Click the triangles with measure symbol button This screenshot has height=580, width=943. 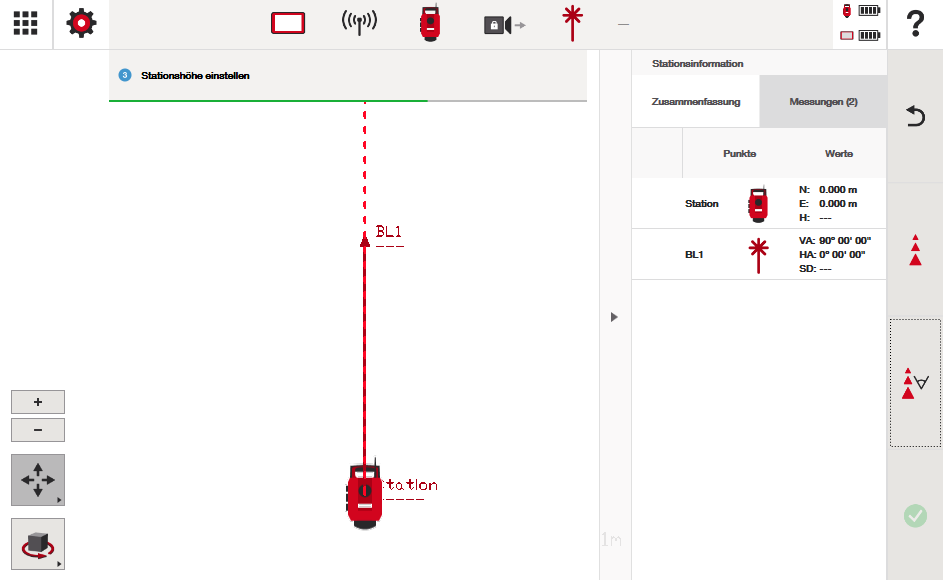914,383
